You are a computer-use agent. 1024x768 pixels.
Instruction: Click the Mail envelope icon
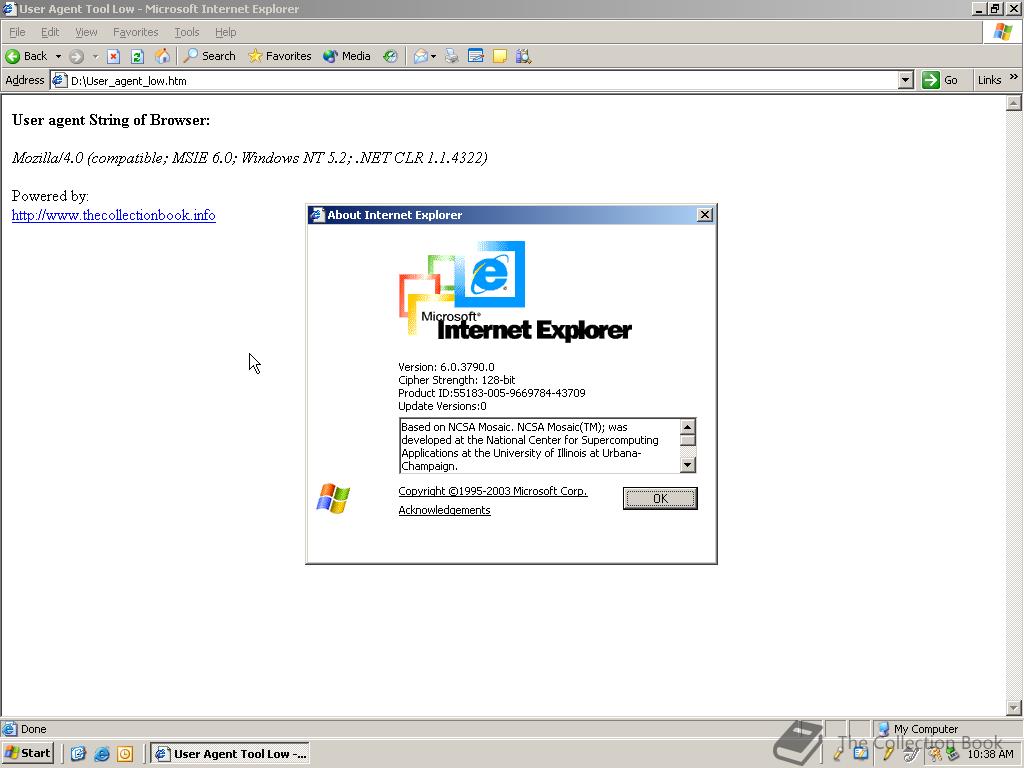pyautogui.click(x=421, y=56)
